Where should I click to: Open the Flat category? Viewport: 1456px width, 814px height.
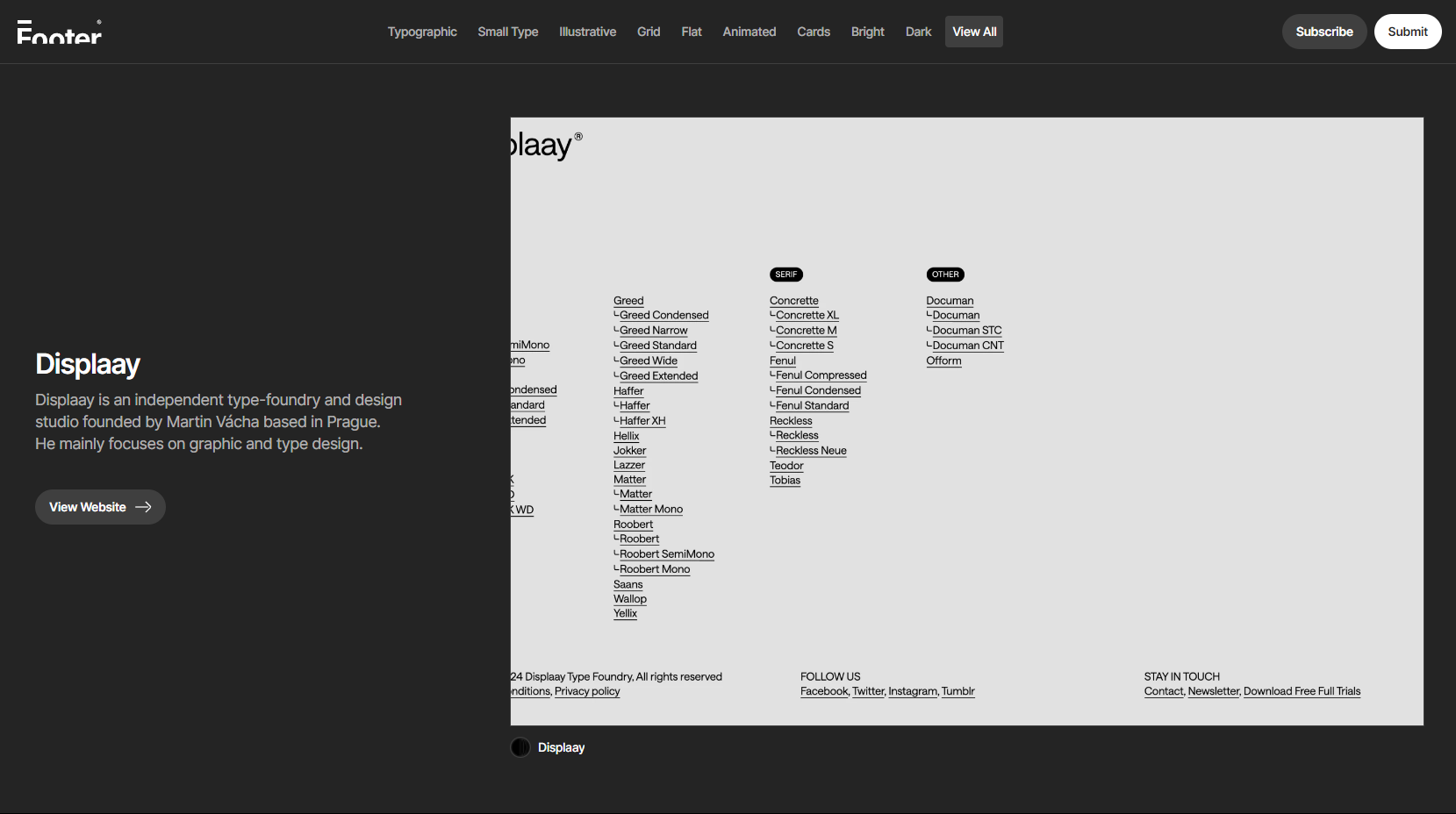tap(692, 32)
